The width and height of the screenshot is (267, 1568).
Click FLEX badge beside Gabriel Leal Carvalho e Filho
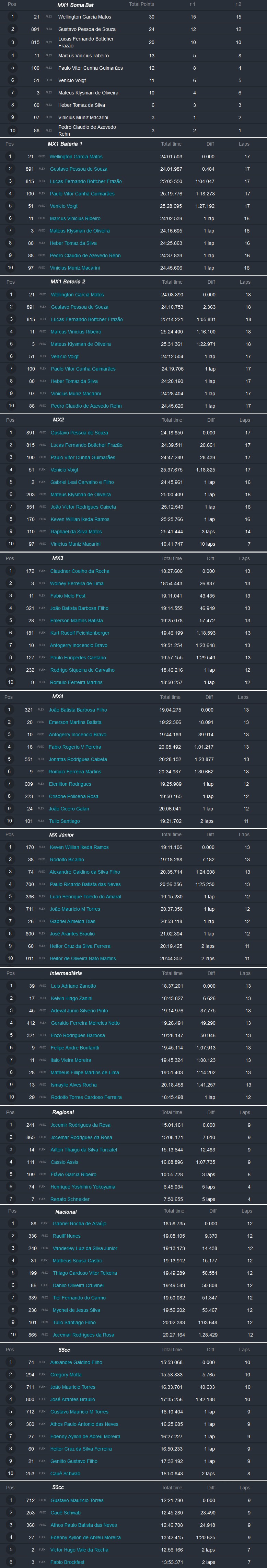pos(42,482)
